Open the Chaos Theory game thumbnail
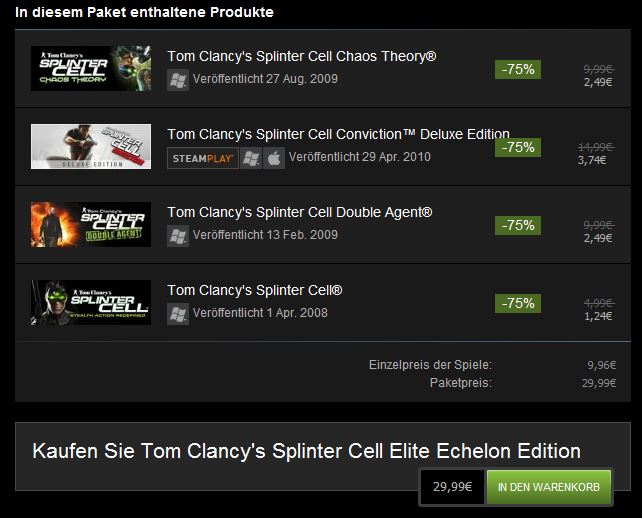This screenshot has width=642, height=518. click(x=91, y=68)
